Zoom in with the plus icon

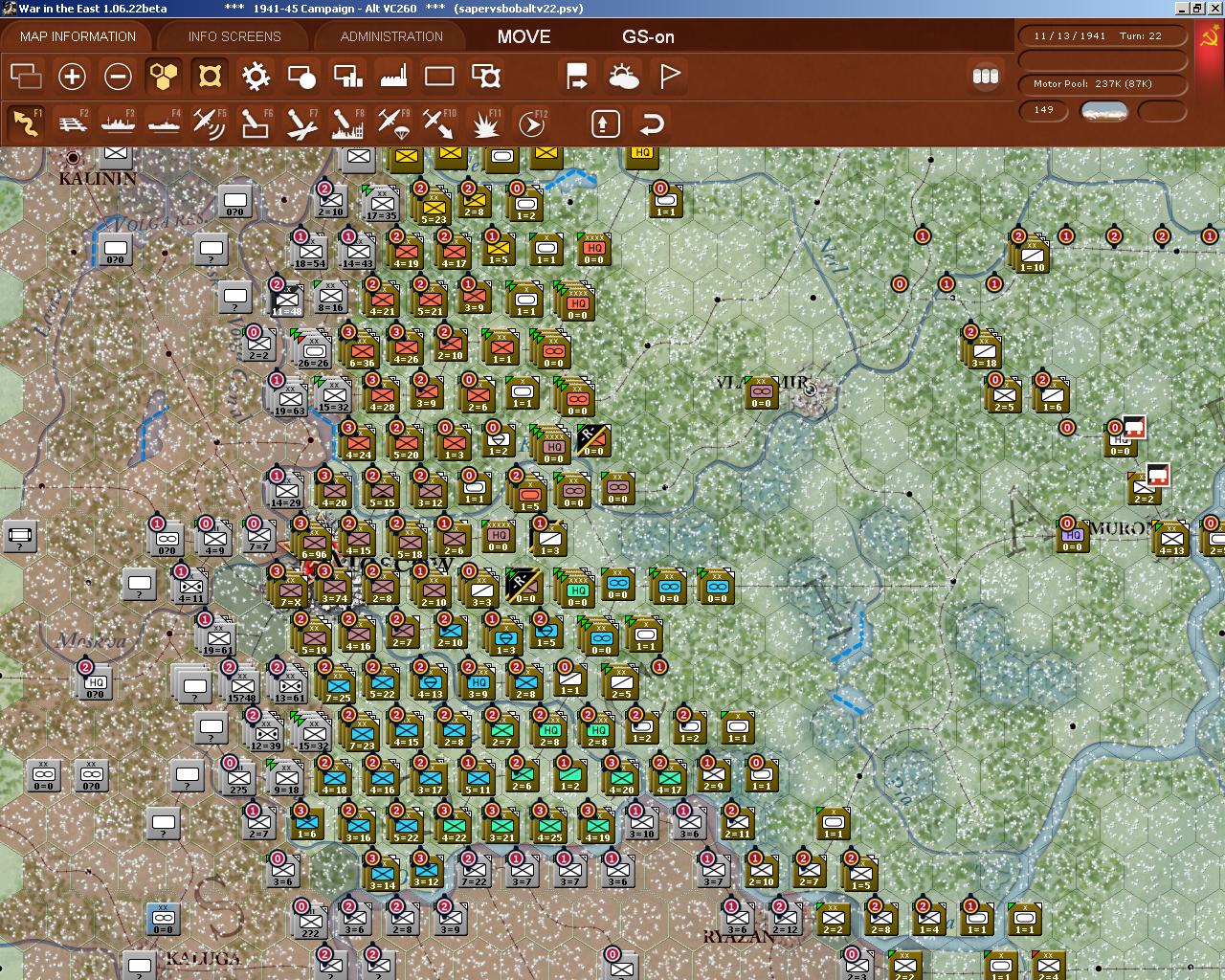(72, 76)
